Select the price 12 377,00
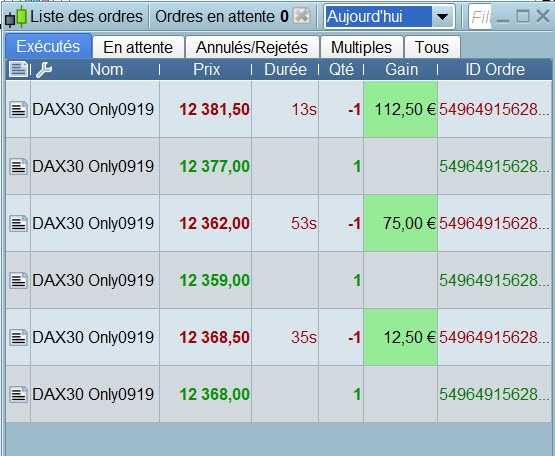This screenshot has width=555, height=456. (214, 166)
